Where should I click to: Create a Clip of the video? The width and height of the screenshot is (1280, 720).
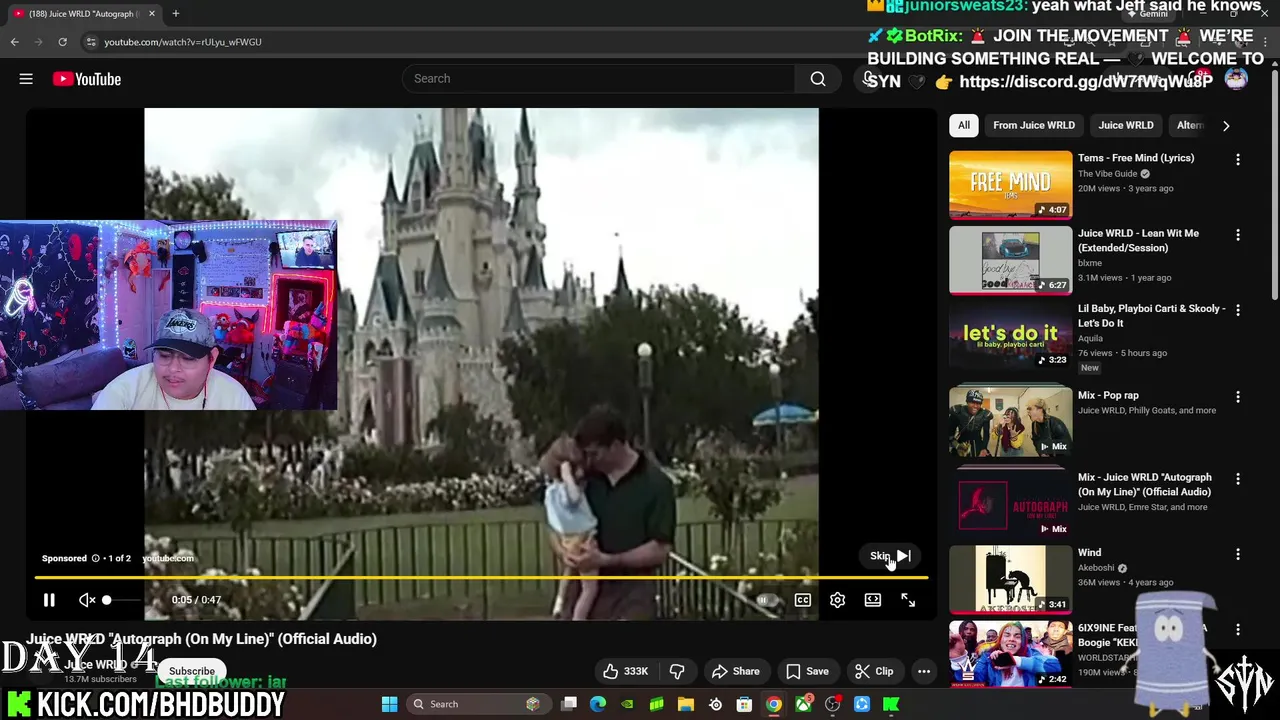pyautogui.click(x=874, y=671)
